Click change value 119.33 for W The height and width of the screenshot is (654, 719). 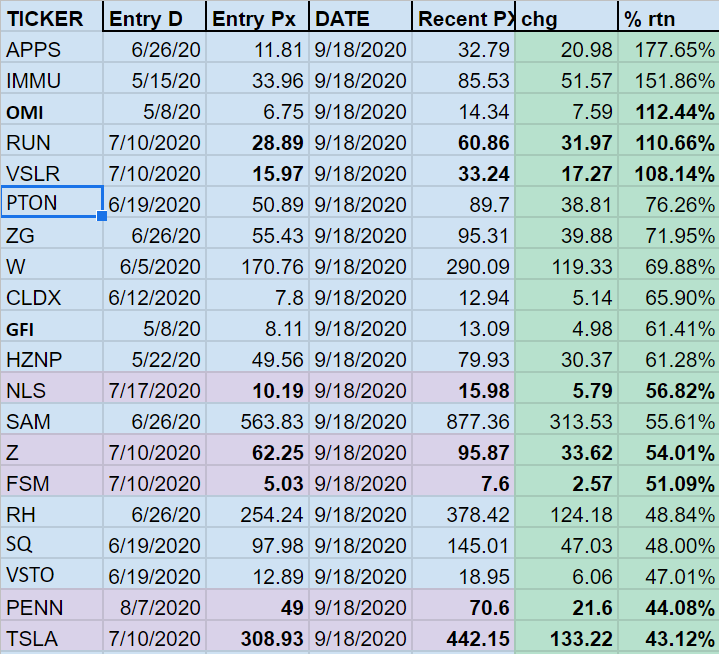[566, 265]
